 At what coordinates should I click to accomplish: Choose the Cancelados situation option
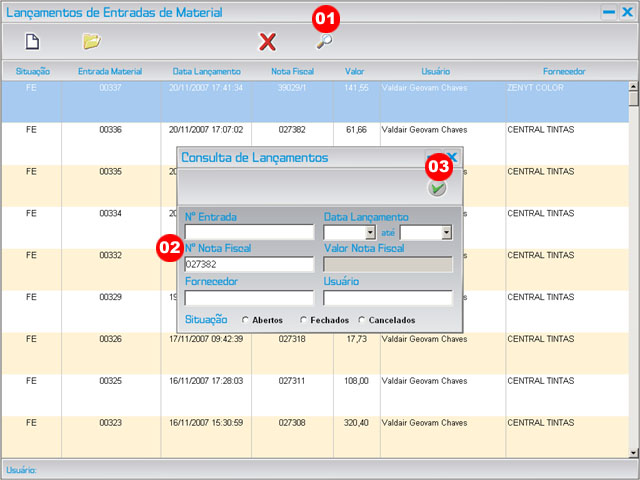point(362,320)
